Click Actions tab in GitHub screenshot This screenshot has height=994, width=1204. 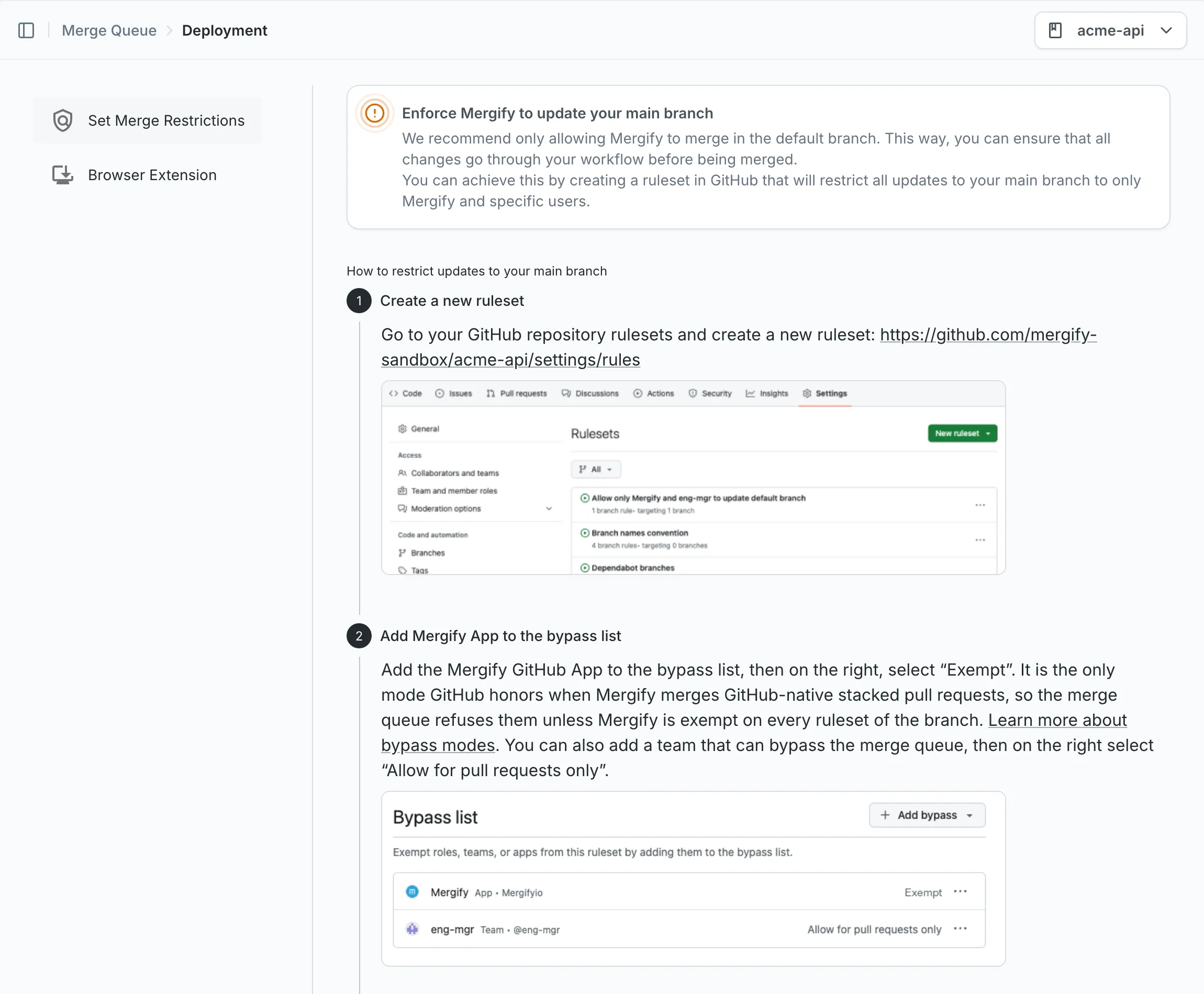[x=653, y=393]
